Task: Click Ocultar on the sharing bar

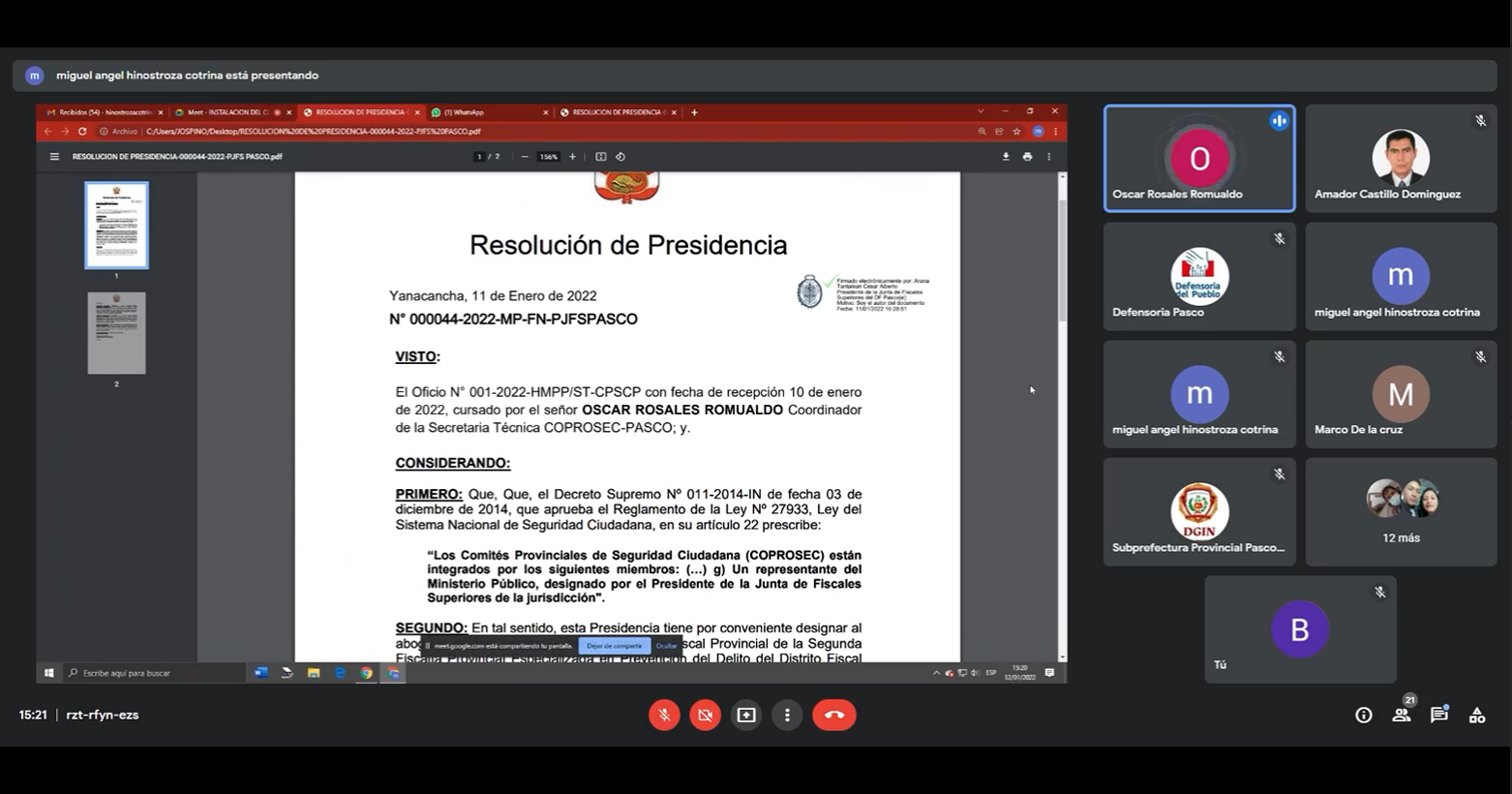Action: pyautogui.click(x=667, y=646)
